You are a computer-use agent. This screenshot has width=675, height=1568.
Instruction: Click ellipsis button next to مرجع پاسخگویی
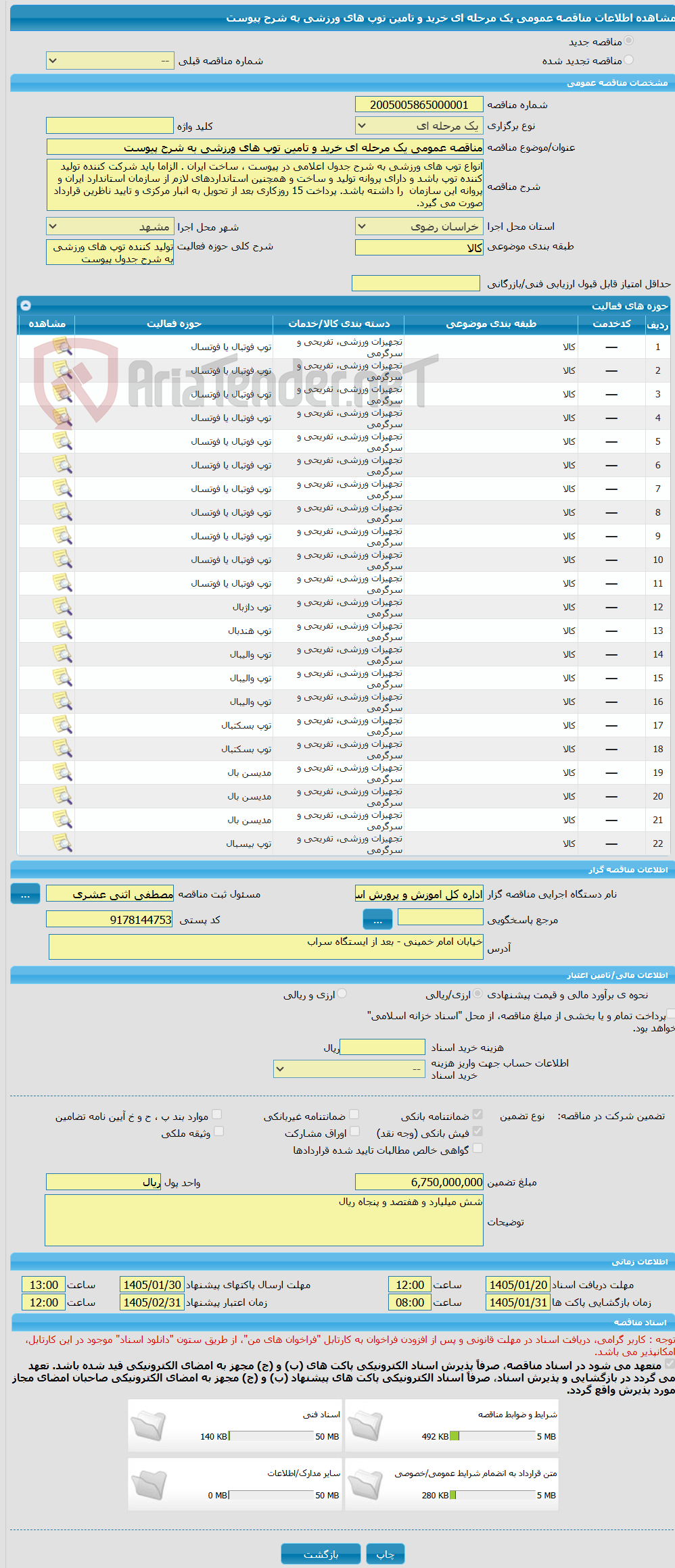click(378, 919)
